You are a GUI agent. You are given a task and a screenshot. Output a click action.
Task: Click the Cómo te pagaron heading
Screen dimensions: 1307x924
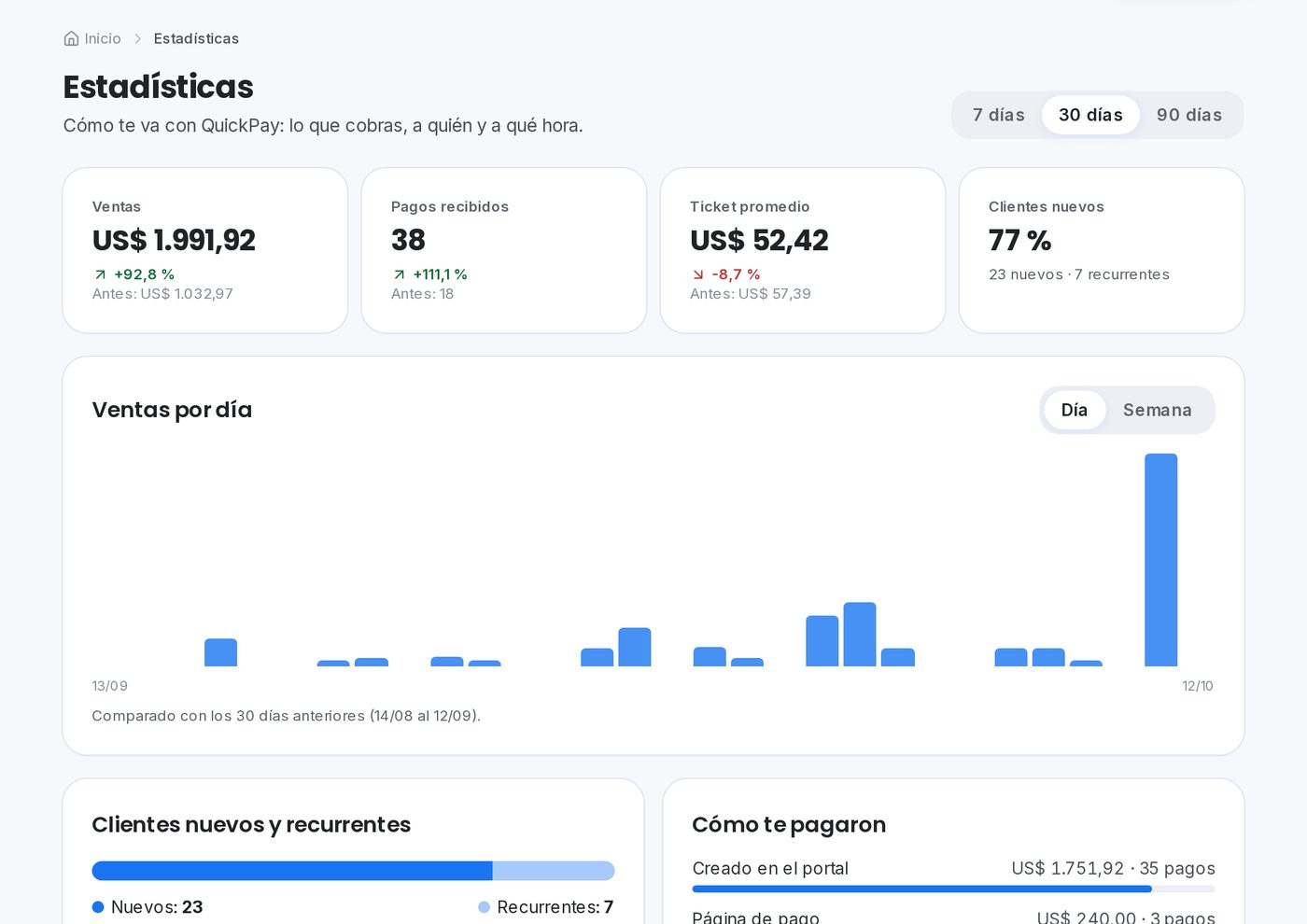pyautogui.click(x=789, y=824)
